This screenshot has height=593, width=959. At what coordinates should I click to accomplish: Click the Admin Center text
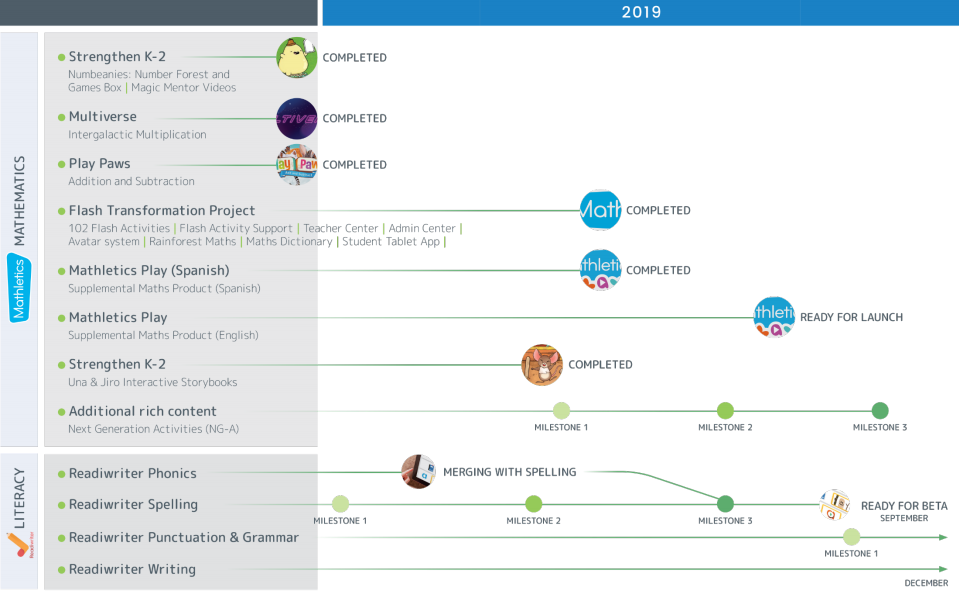tap(422, 229)
